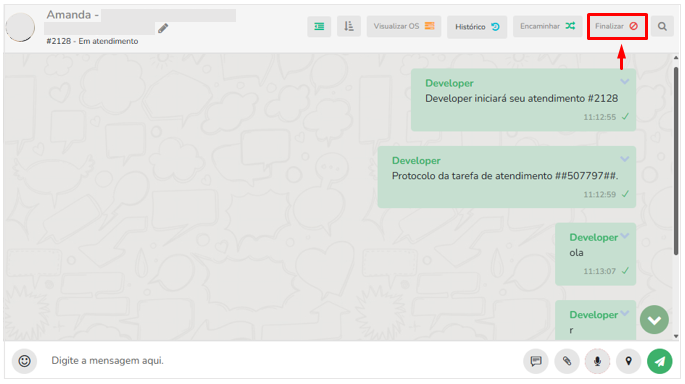Select the '#2128 - Em atendimento' status text
This screenshot has height=384, width=685.
point(92,42)
